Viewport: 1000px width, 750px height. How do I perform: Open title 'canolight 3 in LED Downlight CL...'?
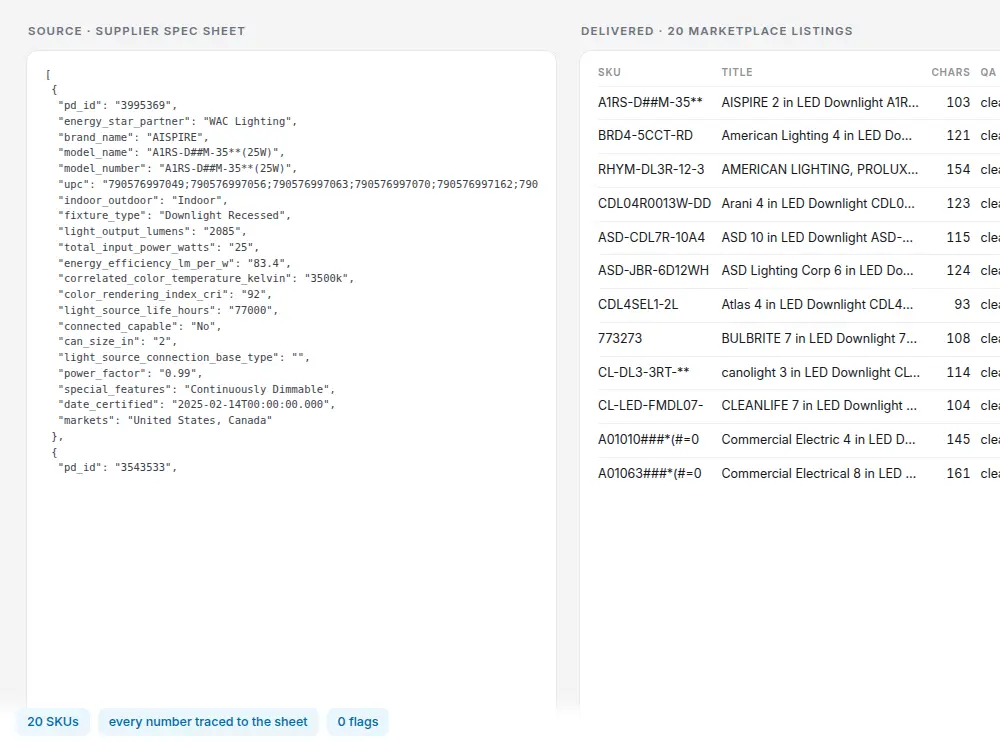(x=821, y=372)
